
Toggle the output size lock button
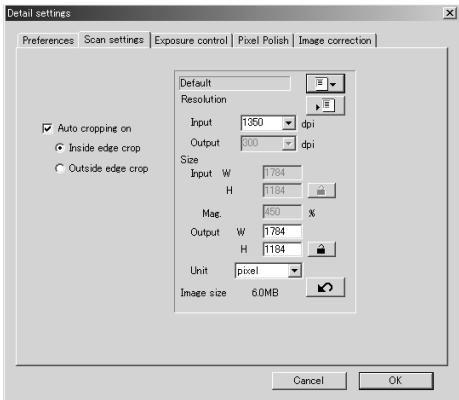[x=321, y=249]
